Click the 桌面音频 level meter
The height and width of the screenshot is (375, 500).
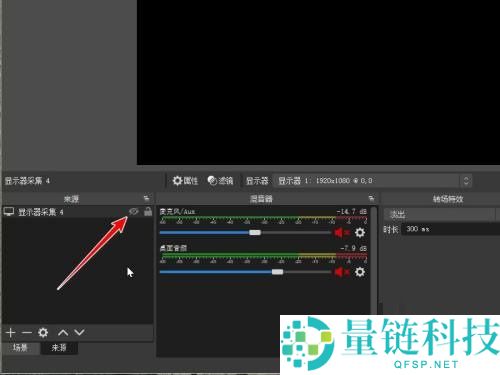pyautogui.click(x=264, y=258)
